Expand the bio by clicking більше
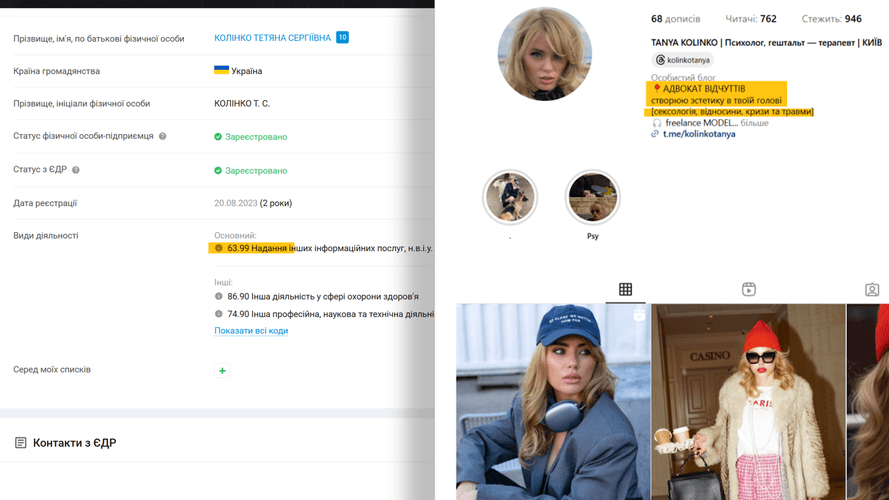 pyautogui.click(x=754, y=123)
